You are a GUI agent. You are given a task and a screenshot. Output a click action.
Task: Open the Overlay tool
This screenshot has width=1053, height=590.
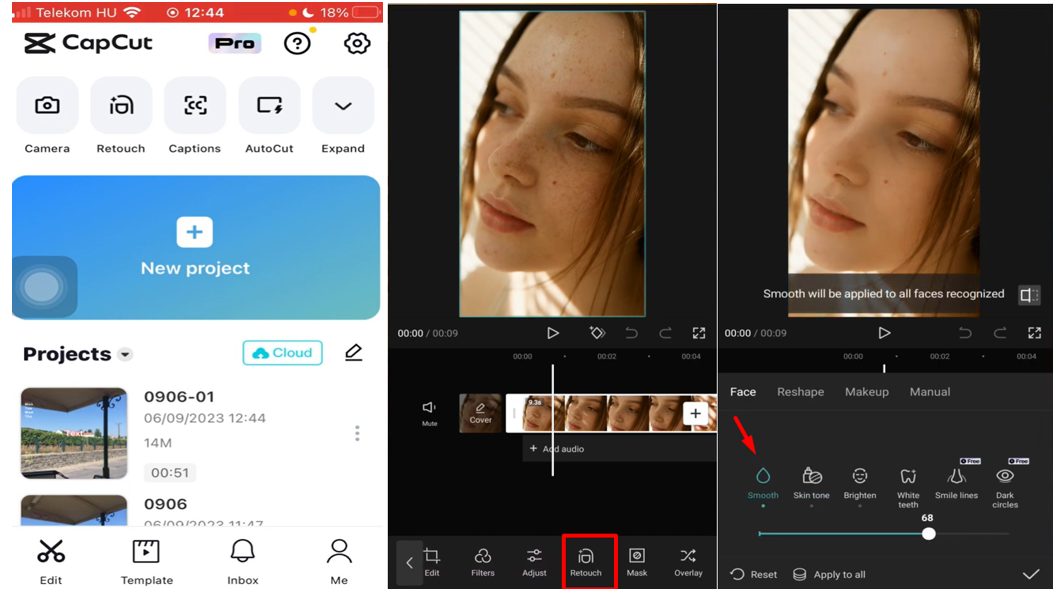(x=688, y=562)
